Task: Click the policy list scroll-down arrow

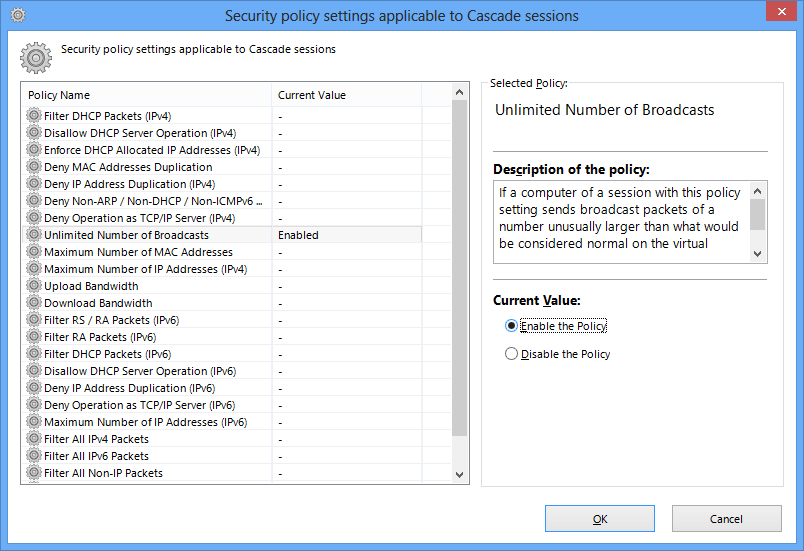Action: (459, 475)
